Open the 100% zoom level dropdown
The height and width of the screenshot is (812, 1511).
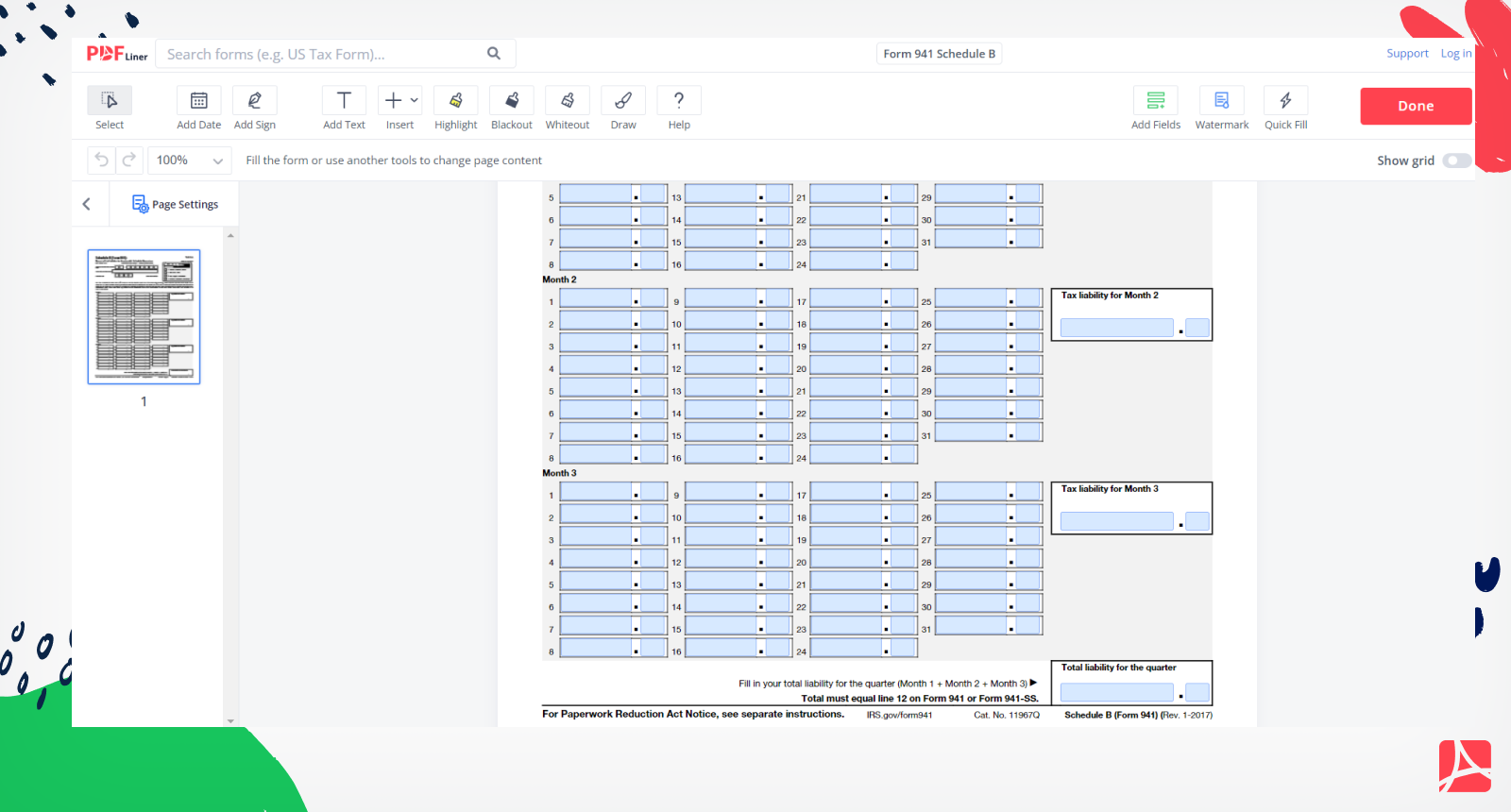click(190, 161)
